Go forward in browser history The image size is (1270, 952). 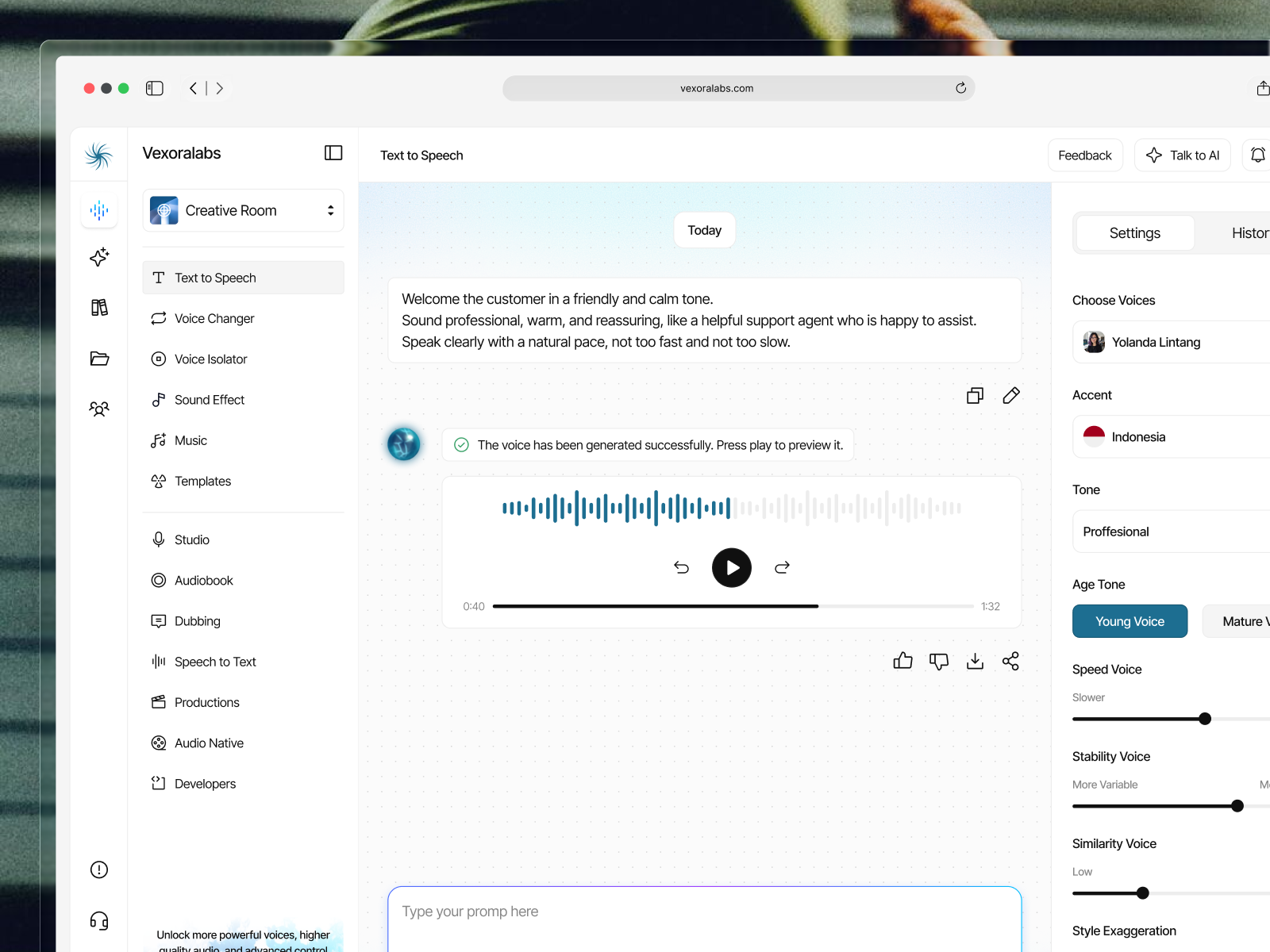220,88
